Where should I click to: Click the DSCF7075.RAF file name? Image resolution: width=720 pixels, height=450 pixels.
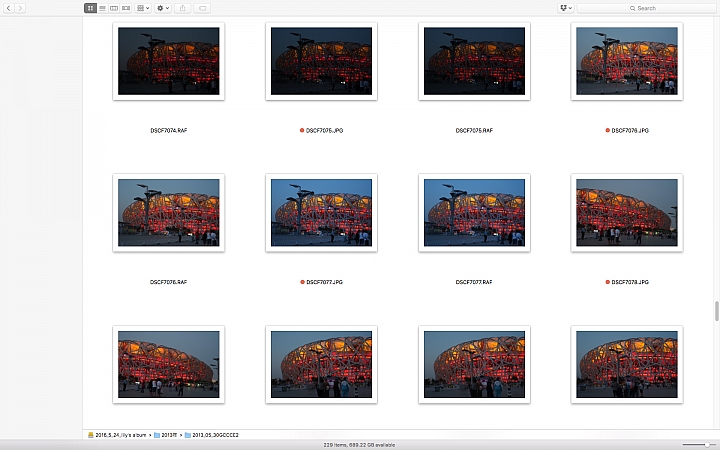(474, 130)
